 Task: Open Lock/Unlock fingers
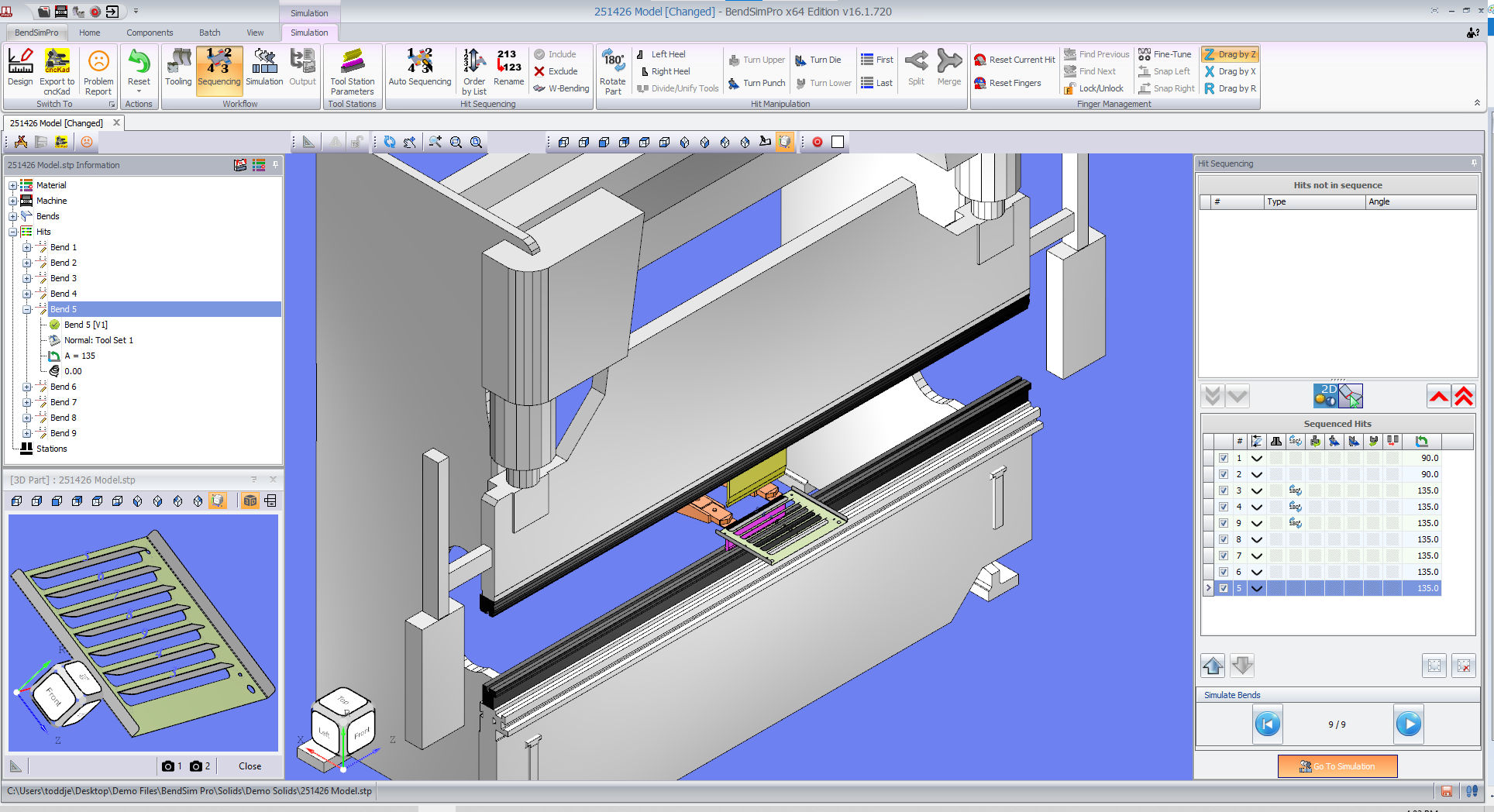[1093, 88]
